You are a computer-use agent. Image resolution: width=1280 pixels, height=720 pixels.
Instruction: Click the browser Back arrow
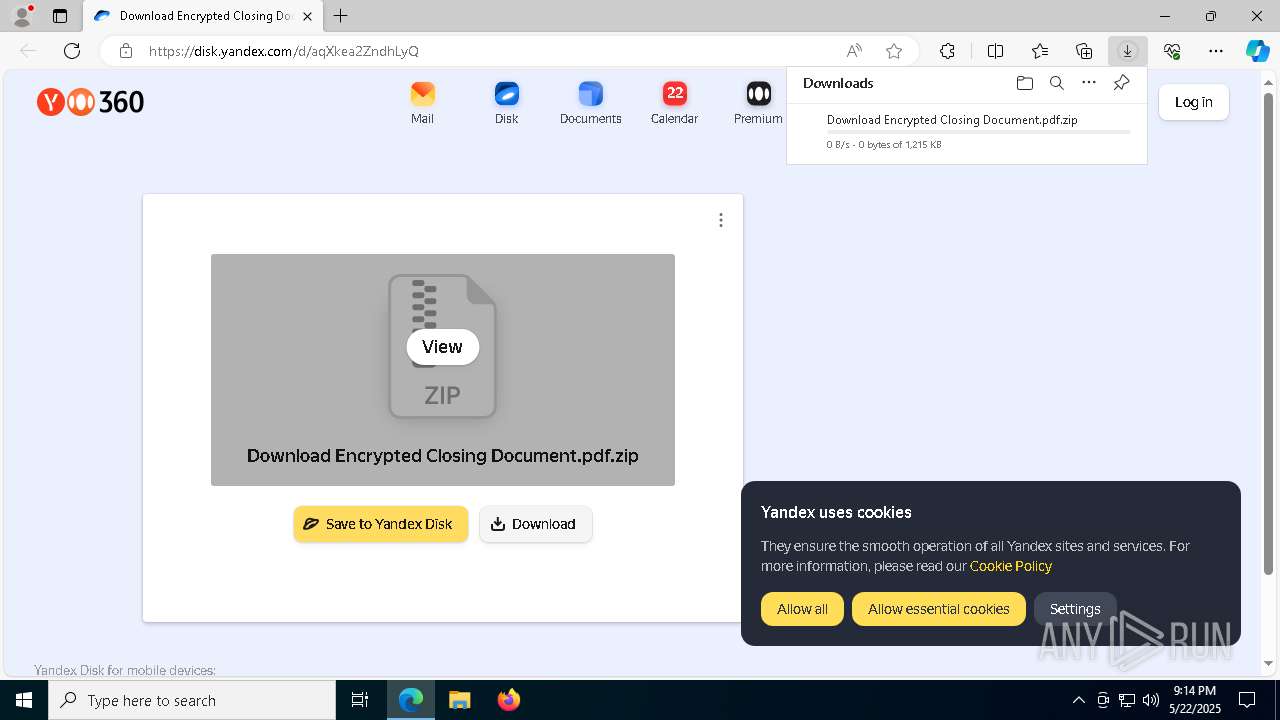point(28,51)
